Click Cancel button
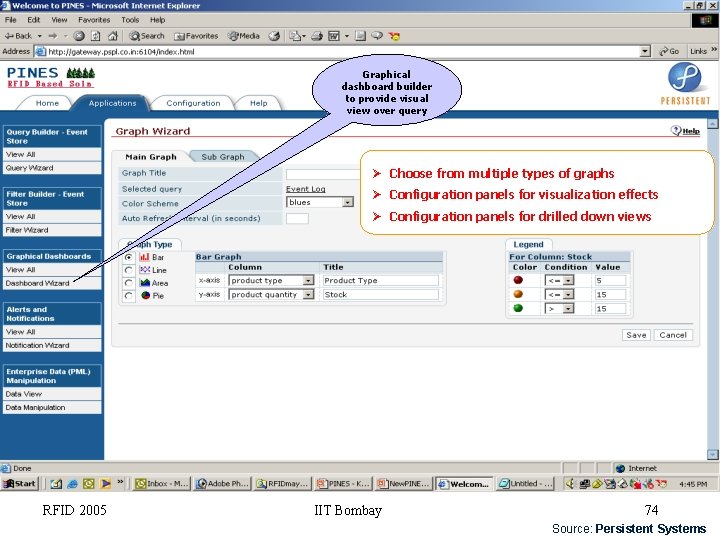The height and width of the screenshot is (540, 720). (673, 335)
